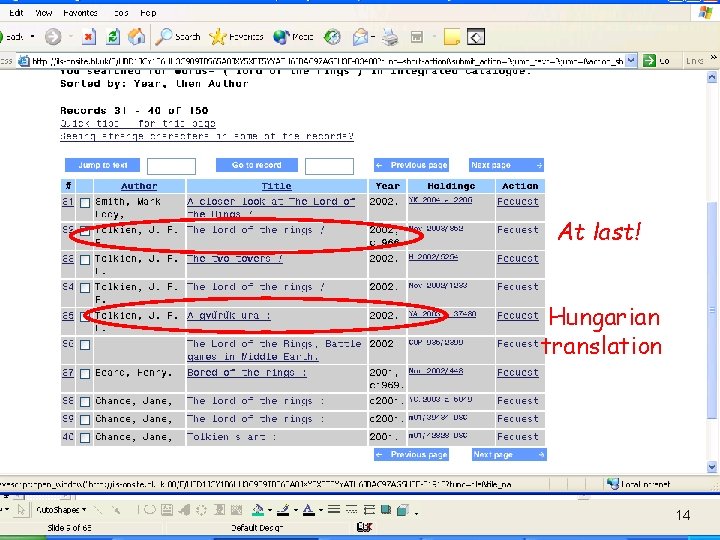Open the Mail button dropdown arrow

373,37
